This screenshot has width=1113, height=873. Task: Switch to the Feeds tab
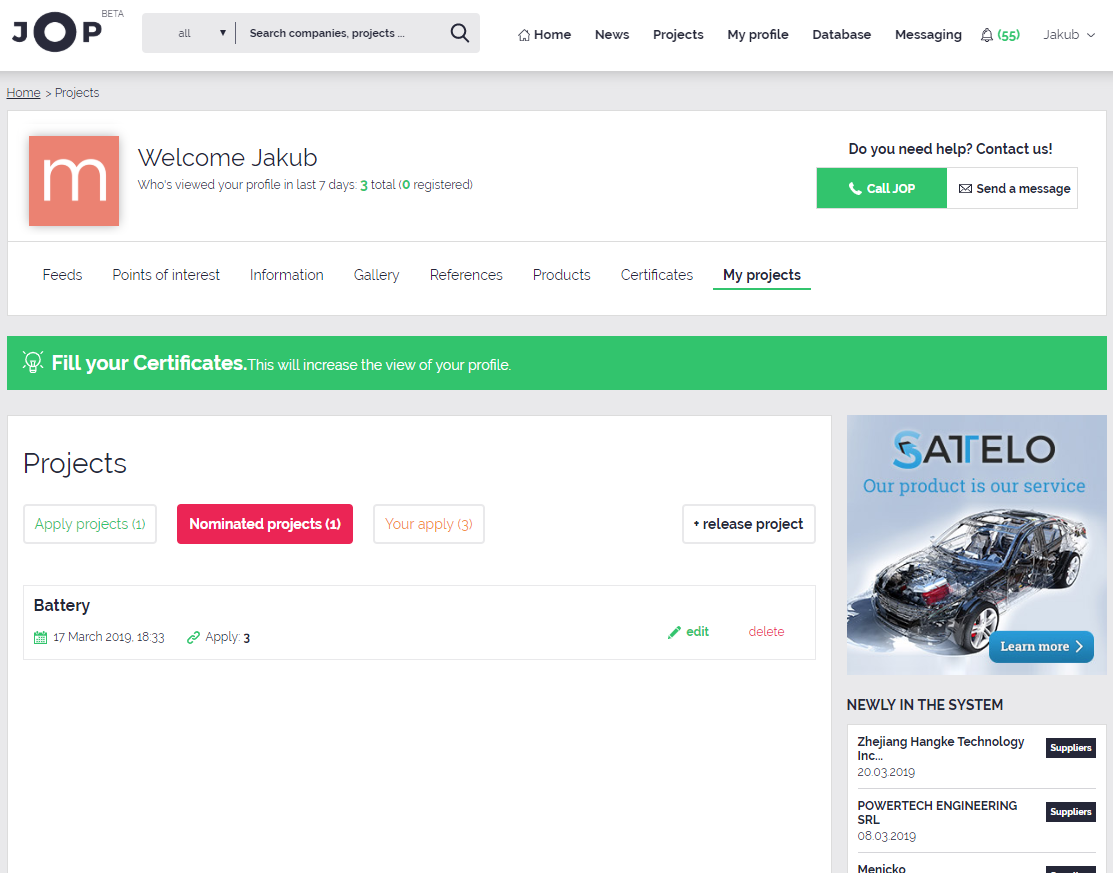click(x=62, y=275)
